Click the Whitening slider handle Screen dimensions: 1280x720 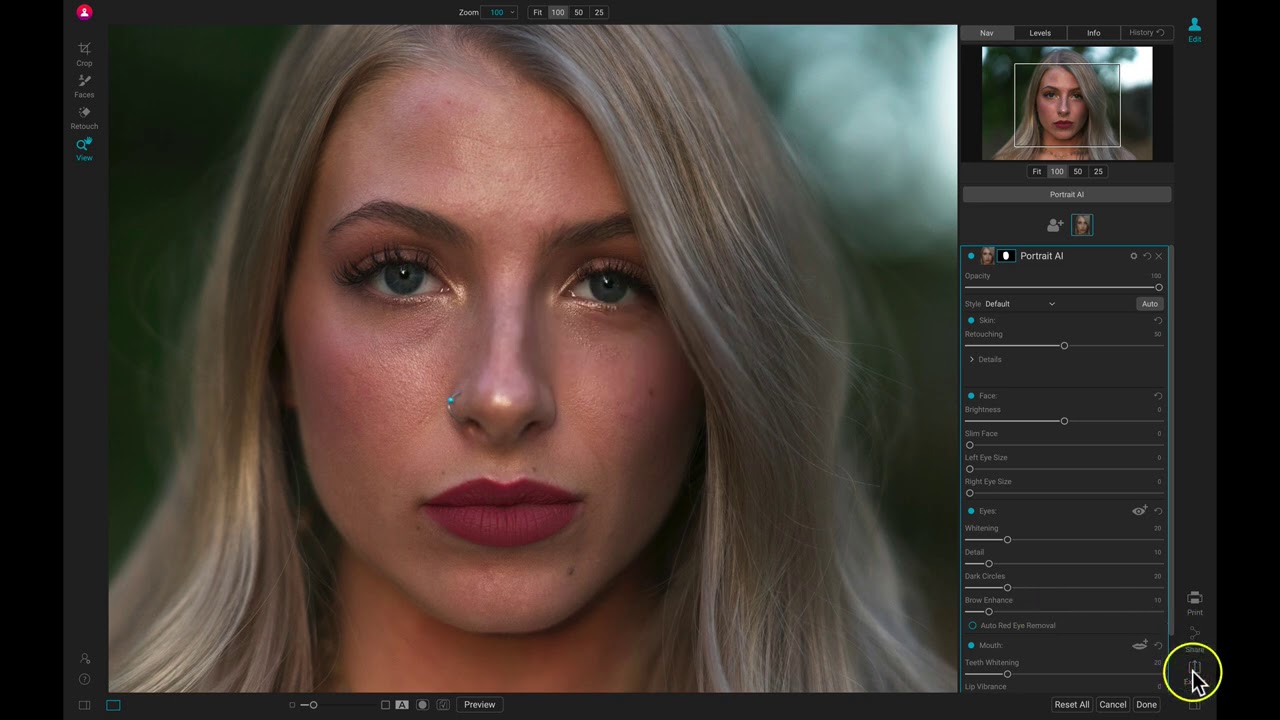(1007, 540)
